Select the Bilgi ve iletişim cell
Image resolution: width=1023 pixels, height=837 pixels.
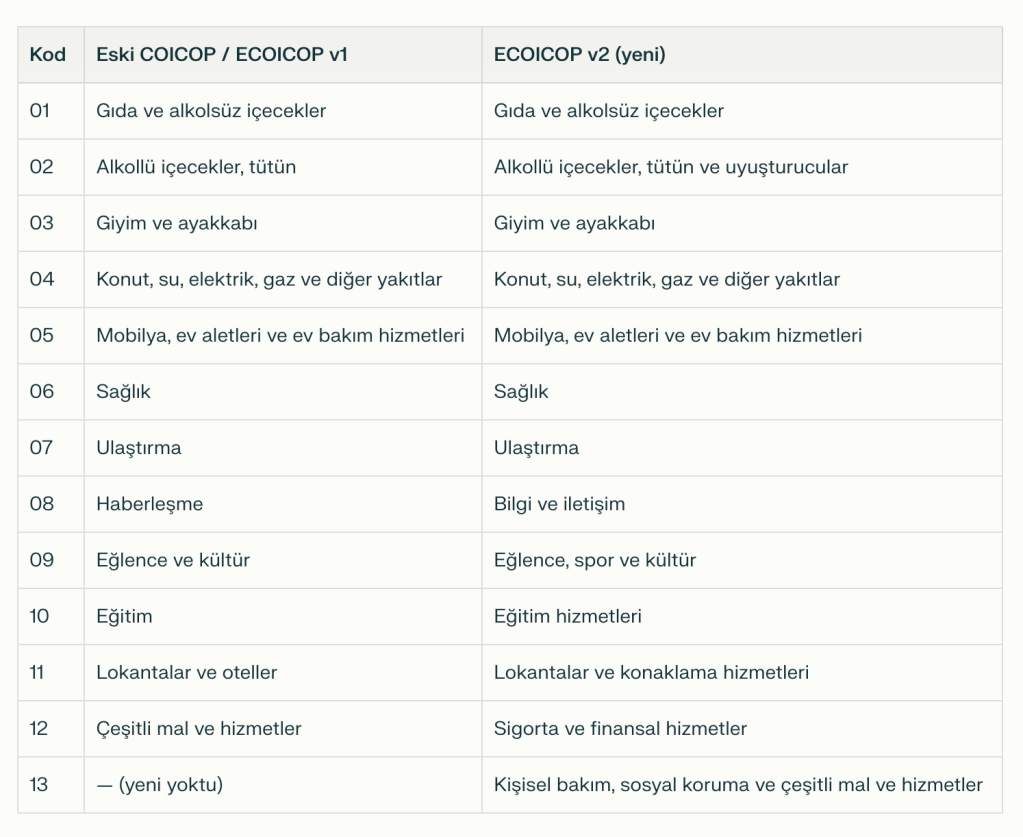559,504
